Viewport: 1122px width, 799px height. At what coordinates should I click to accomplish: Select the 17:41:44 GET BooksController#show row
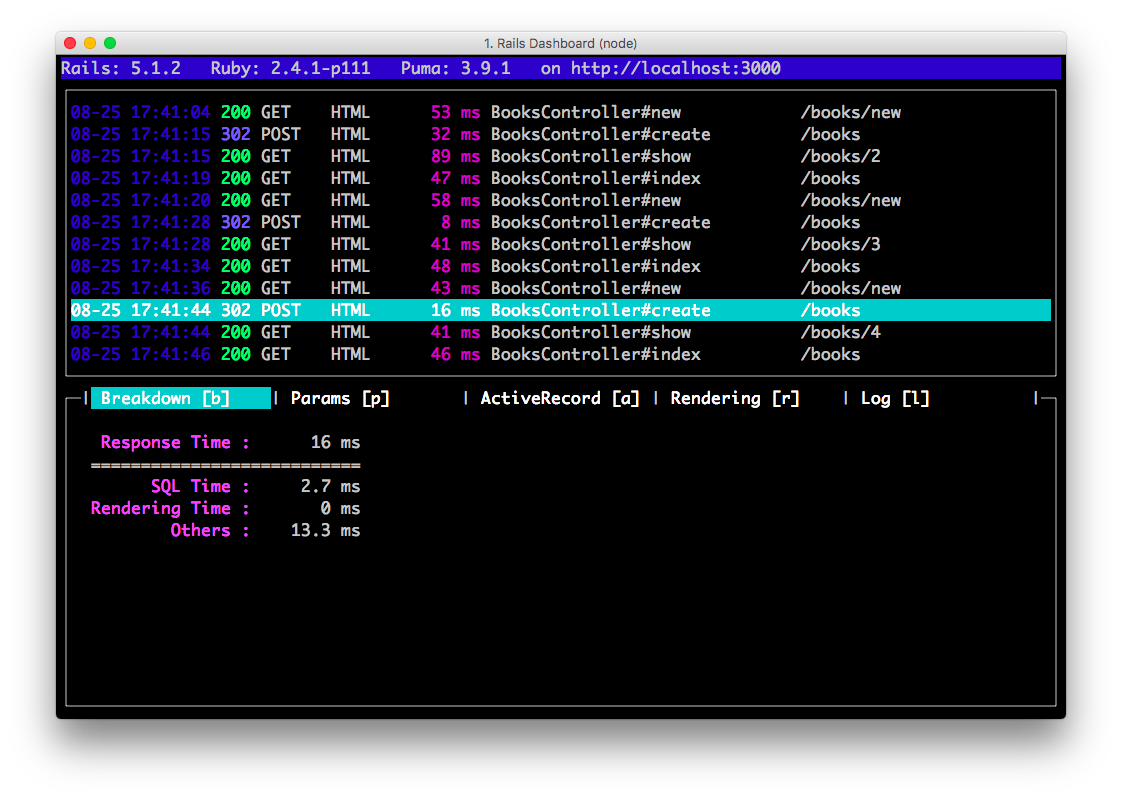[x=560, y=333]
